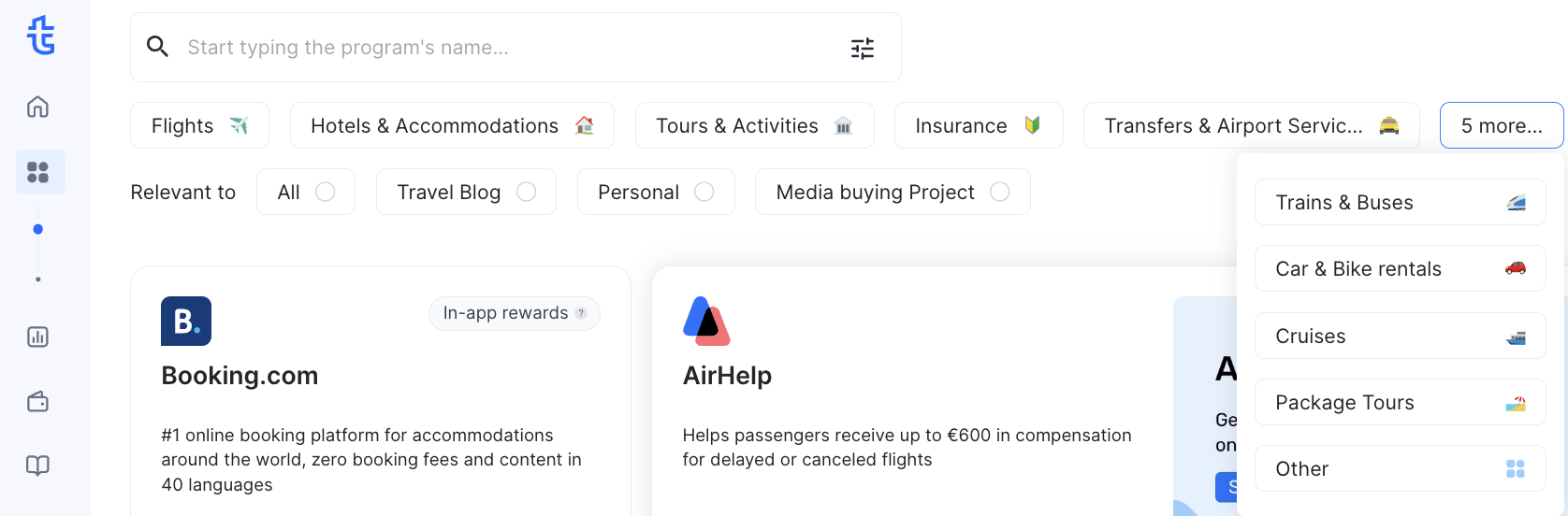Open statistics chart icon in sidebar
1568x516 pixels.
[x=37, y=337]
